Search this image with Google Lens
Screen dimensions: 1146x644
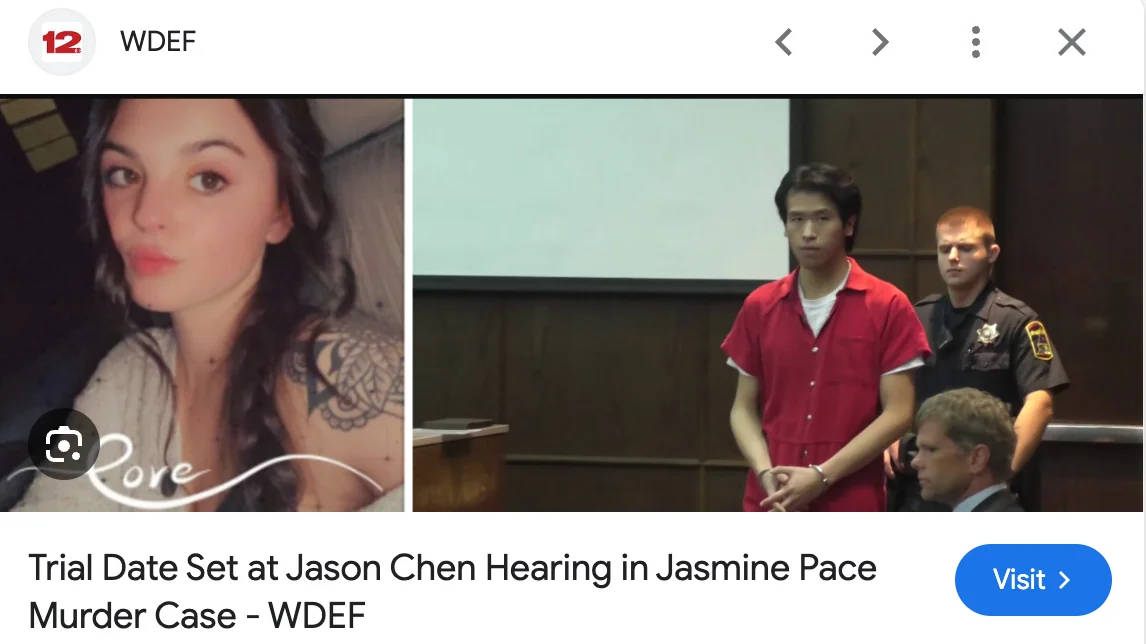(x=64, y=444)
